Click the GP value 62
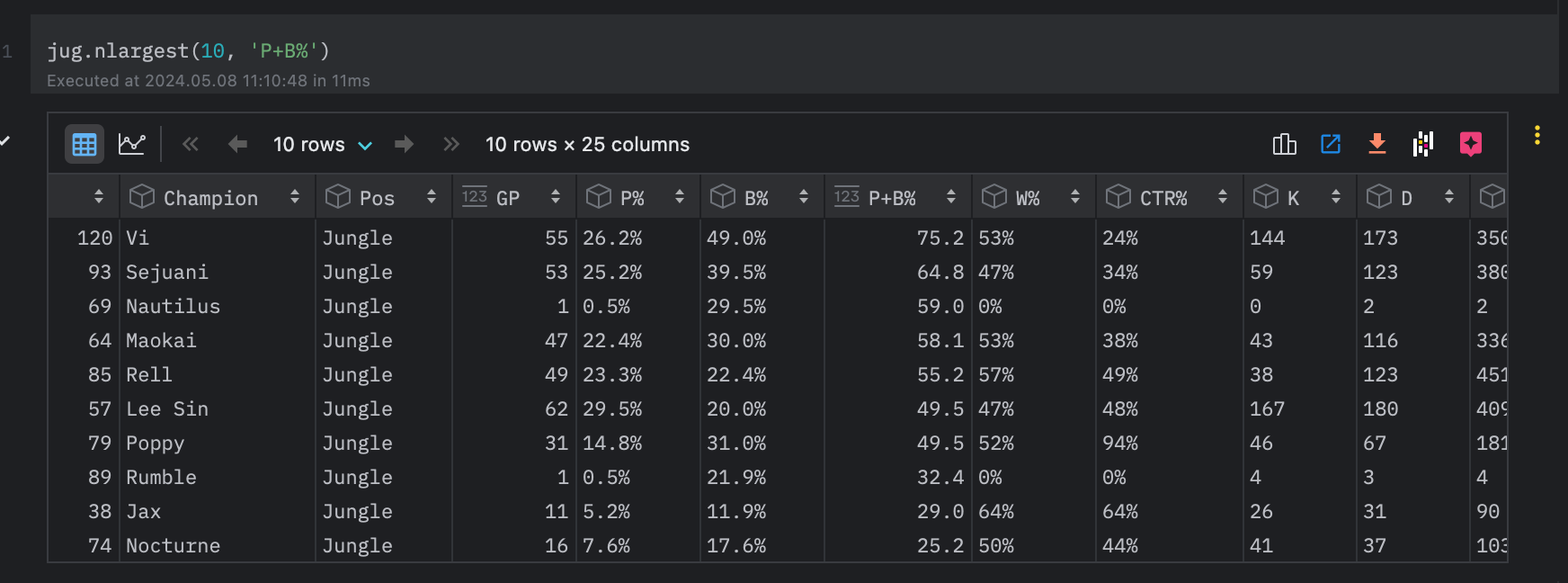The height and width of the screenshot is (583, 1568). 557,408
